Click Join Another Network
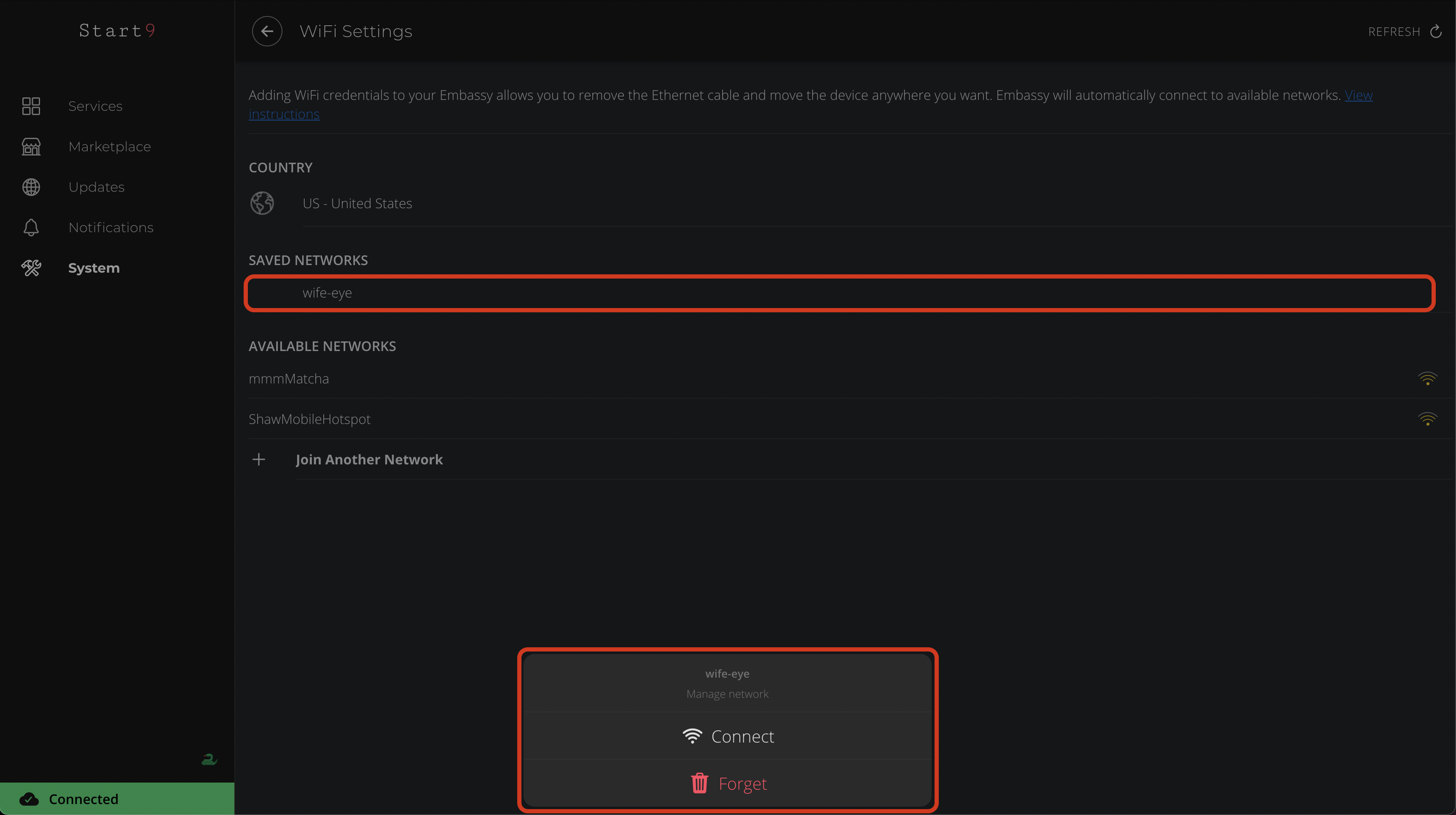 pyautogui.click(x=369, y=459)
